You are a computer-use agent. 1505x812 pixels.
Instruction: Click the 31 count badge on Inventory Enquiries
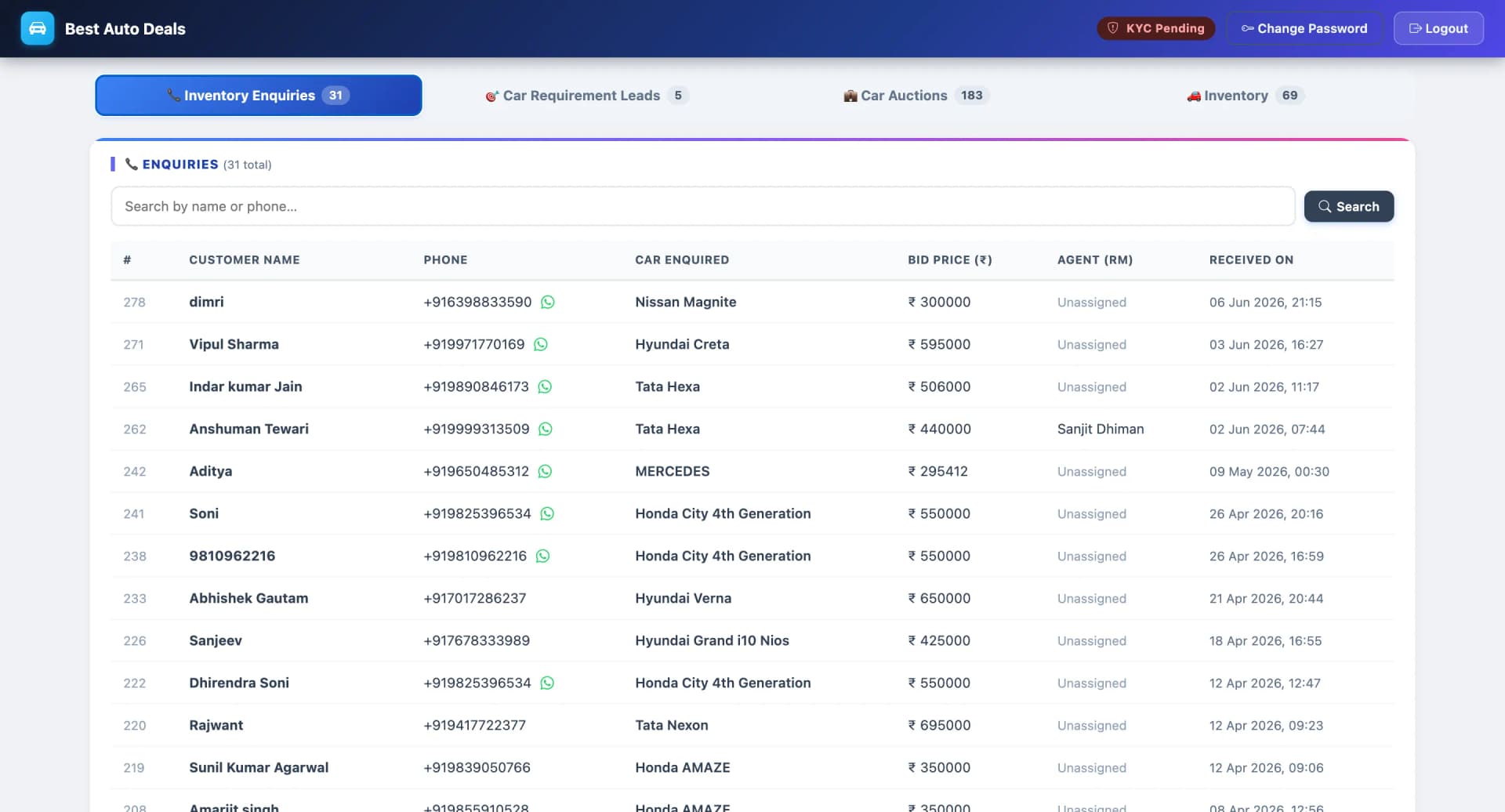[335, 96]
